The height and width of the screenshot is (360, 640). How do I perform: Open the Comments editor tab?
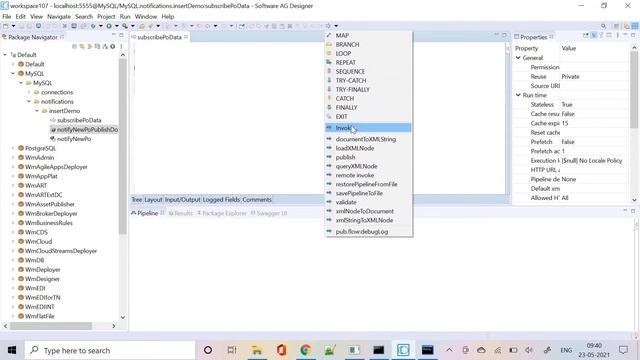tap(257, 200)
